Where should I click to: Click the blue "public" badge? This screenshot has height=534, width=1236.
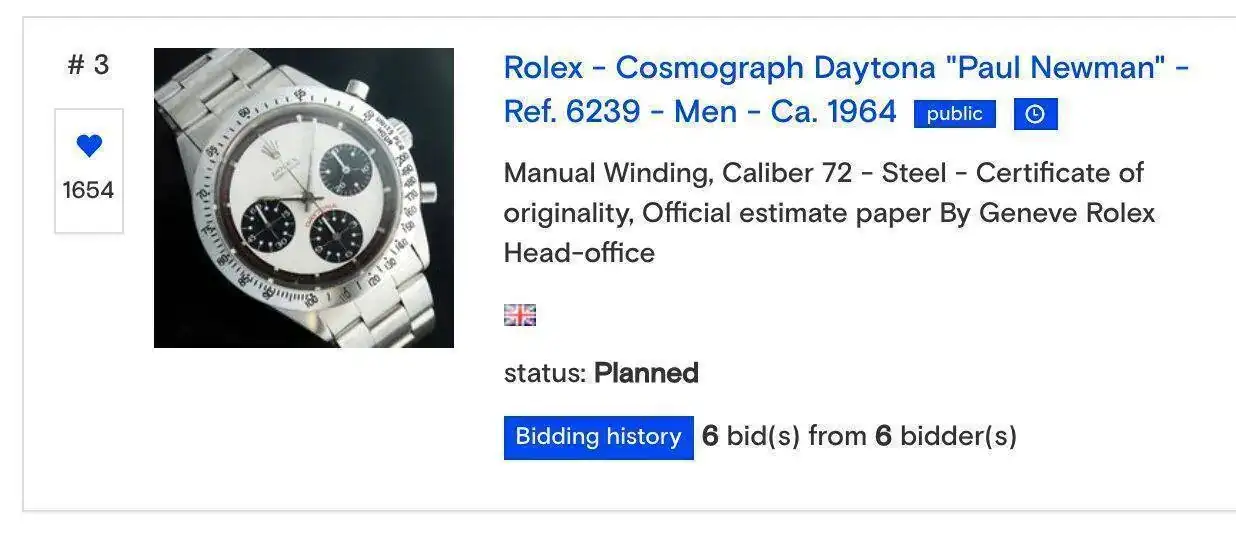coord(954,114)
